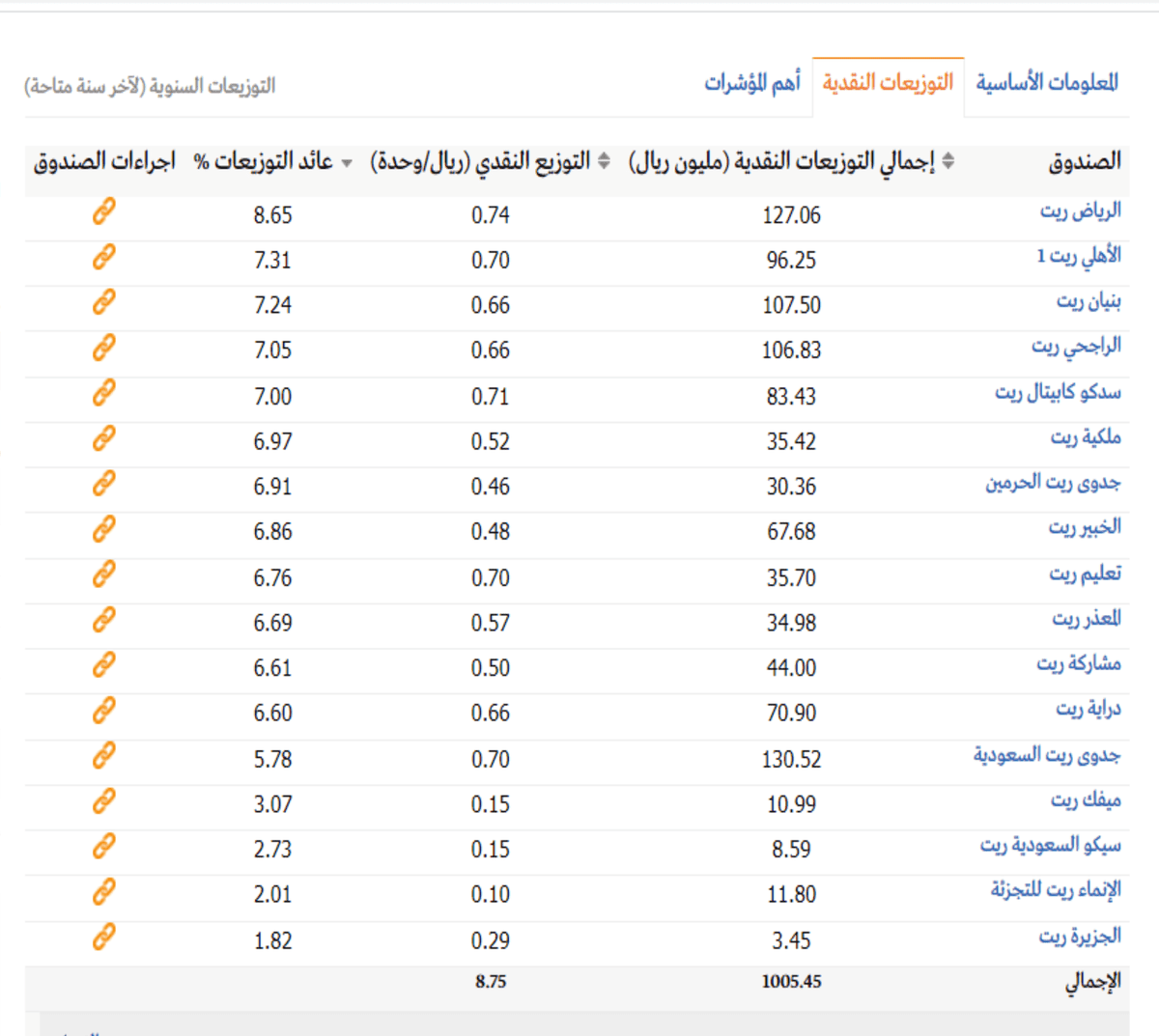Open fund actions link for تعليم ريت
1159x1036 pixels.
coord(104,574)
